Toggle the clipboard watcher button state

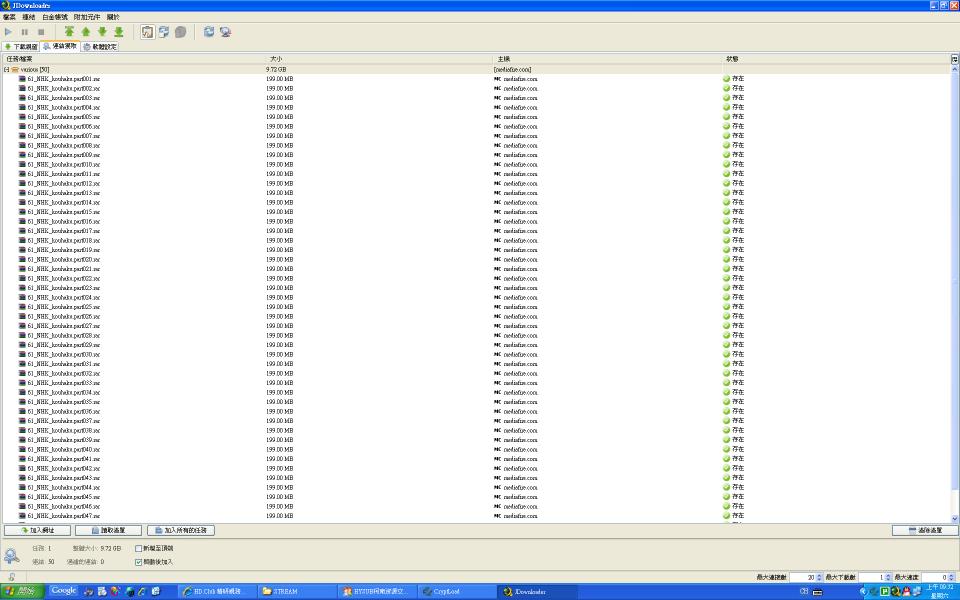point(145,31)
